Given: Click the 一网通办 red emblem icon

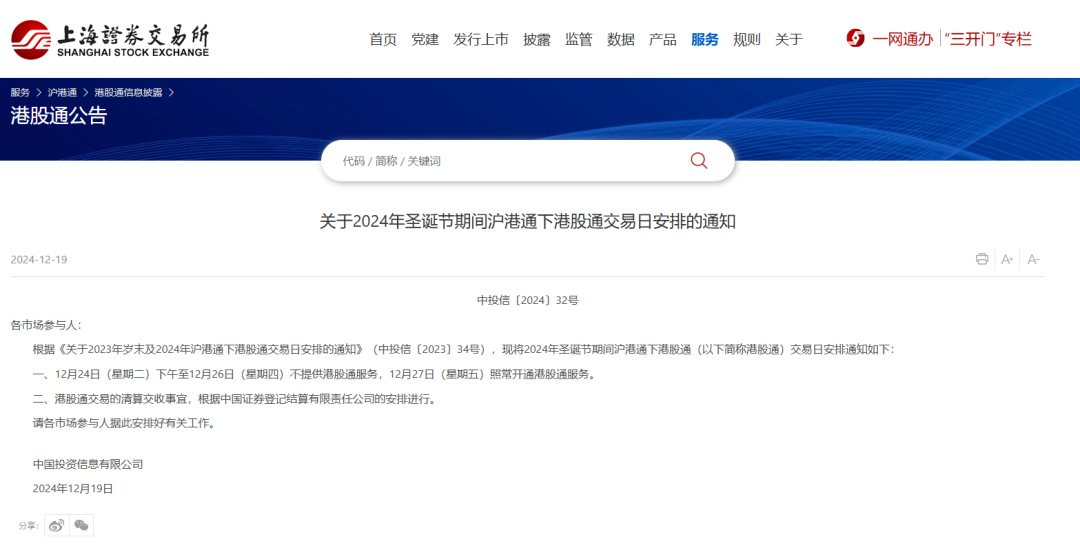Looking at the screenshot, I should coord(855,39).
